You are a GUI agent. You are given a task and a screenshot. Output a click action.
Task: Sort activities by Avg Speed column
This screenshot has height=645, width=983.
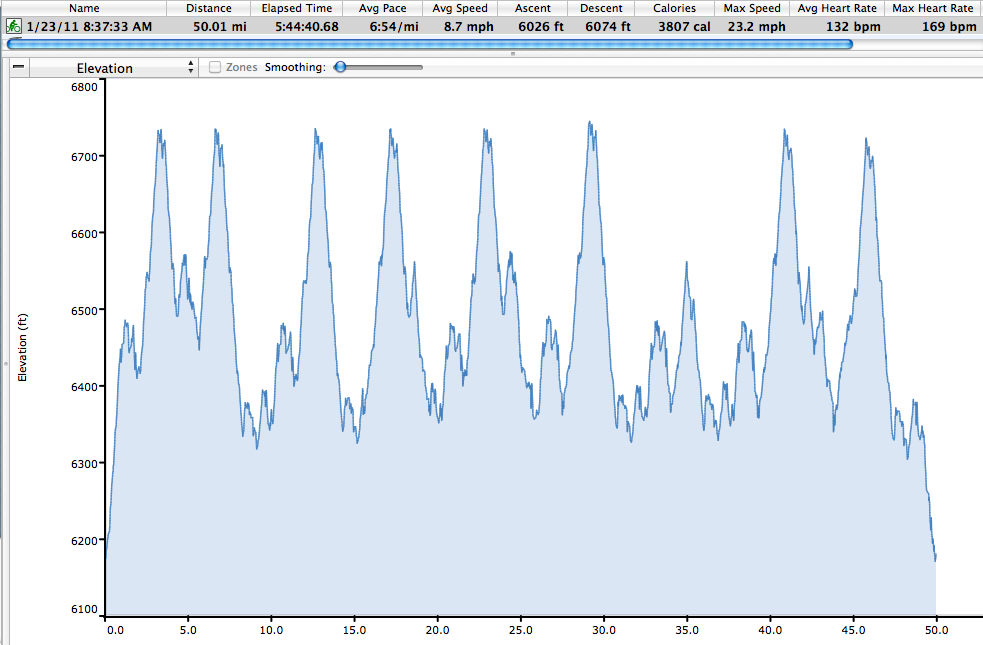pos(460,8)
